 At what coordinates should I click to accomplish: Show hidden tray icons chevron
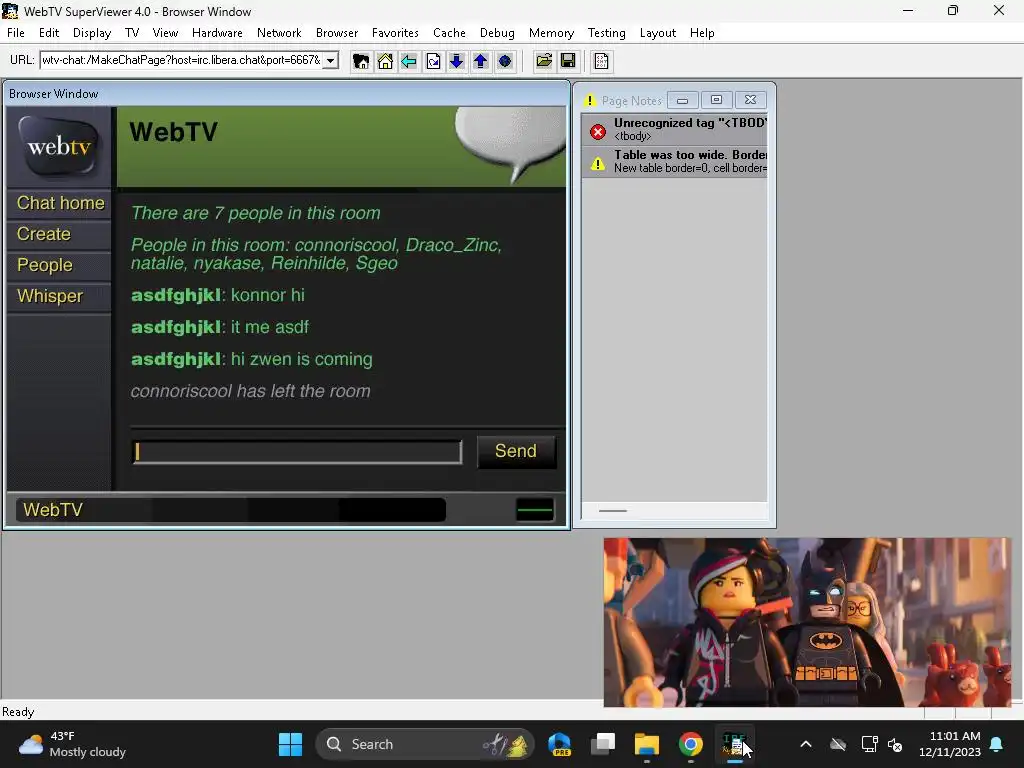[x=806, y=744]
